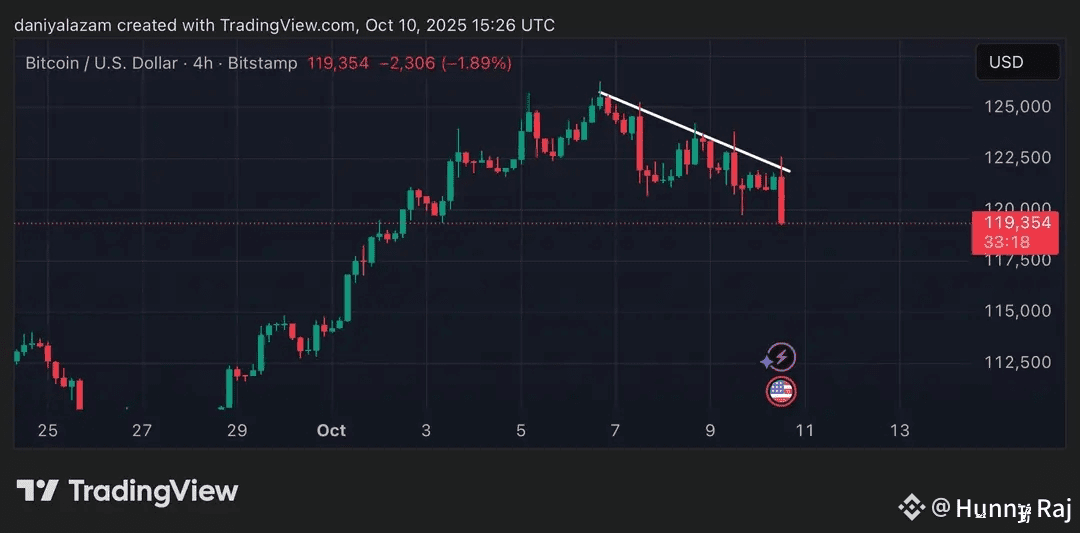Viewport: 1080px width, 533px height.
Task: Click date 25 on the time axis
Action: [47, 430]
